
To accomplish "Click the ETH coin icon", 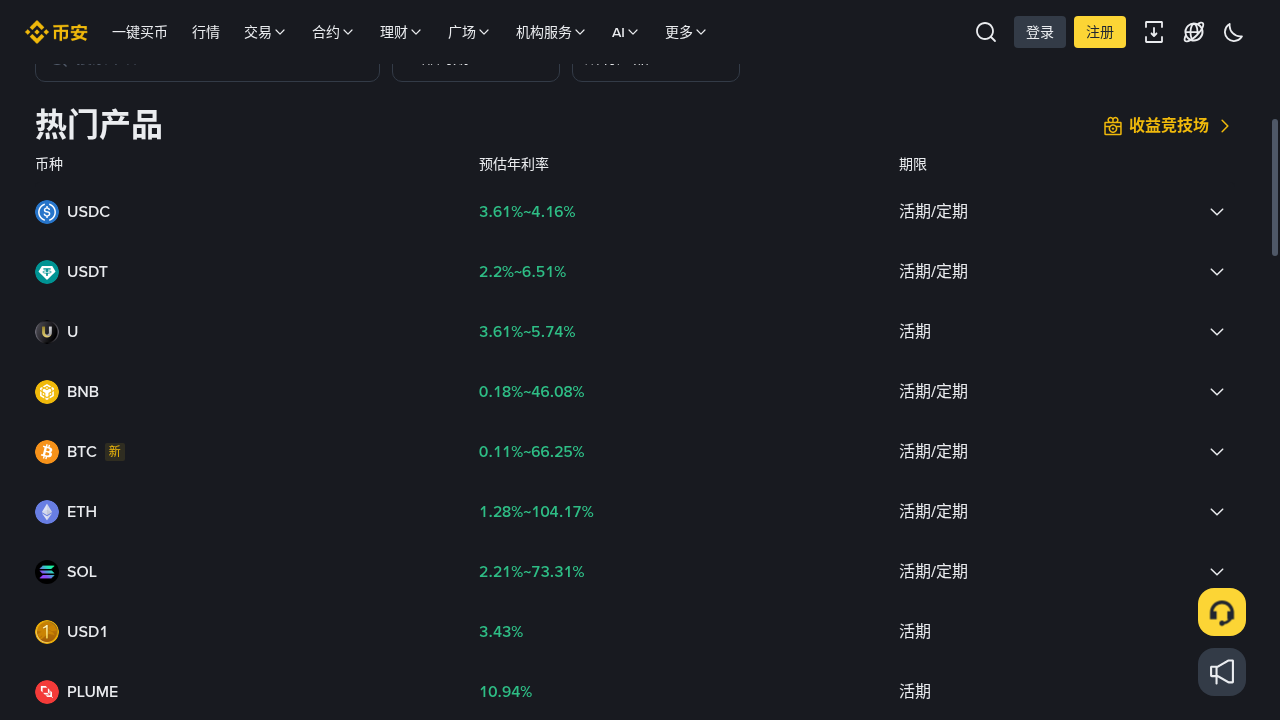I will (x=47, y=512).
